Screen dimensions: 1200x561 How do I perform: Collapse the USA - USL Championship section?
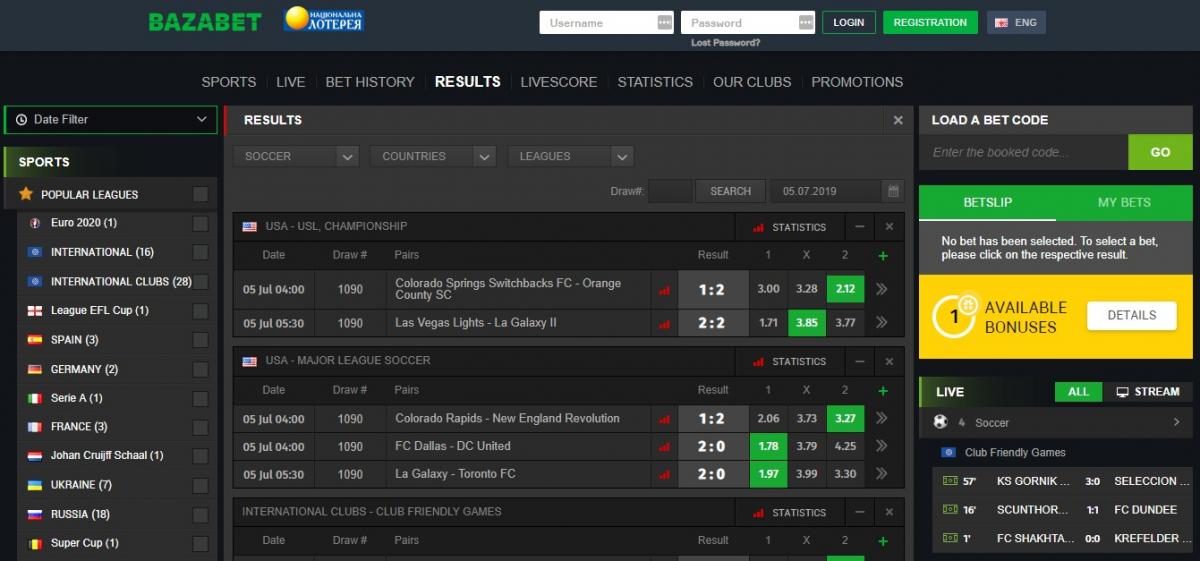point(860,227)
